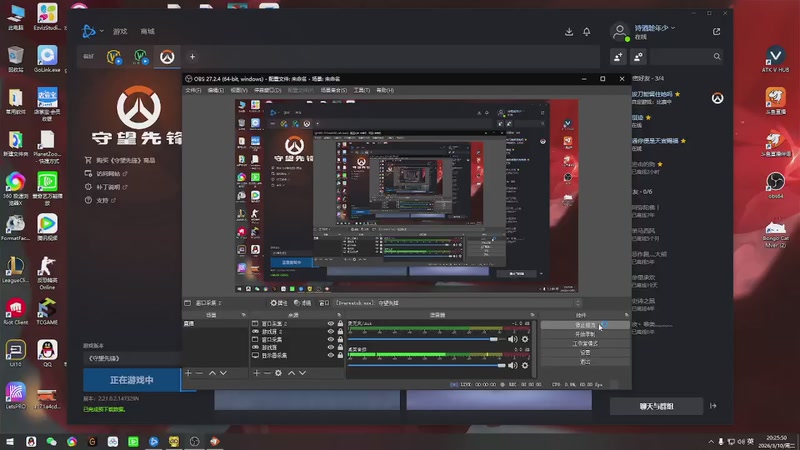Click the 正在游戏中 play button

132,380
